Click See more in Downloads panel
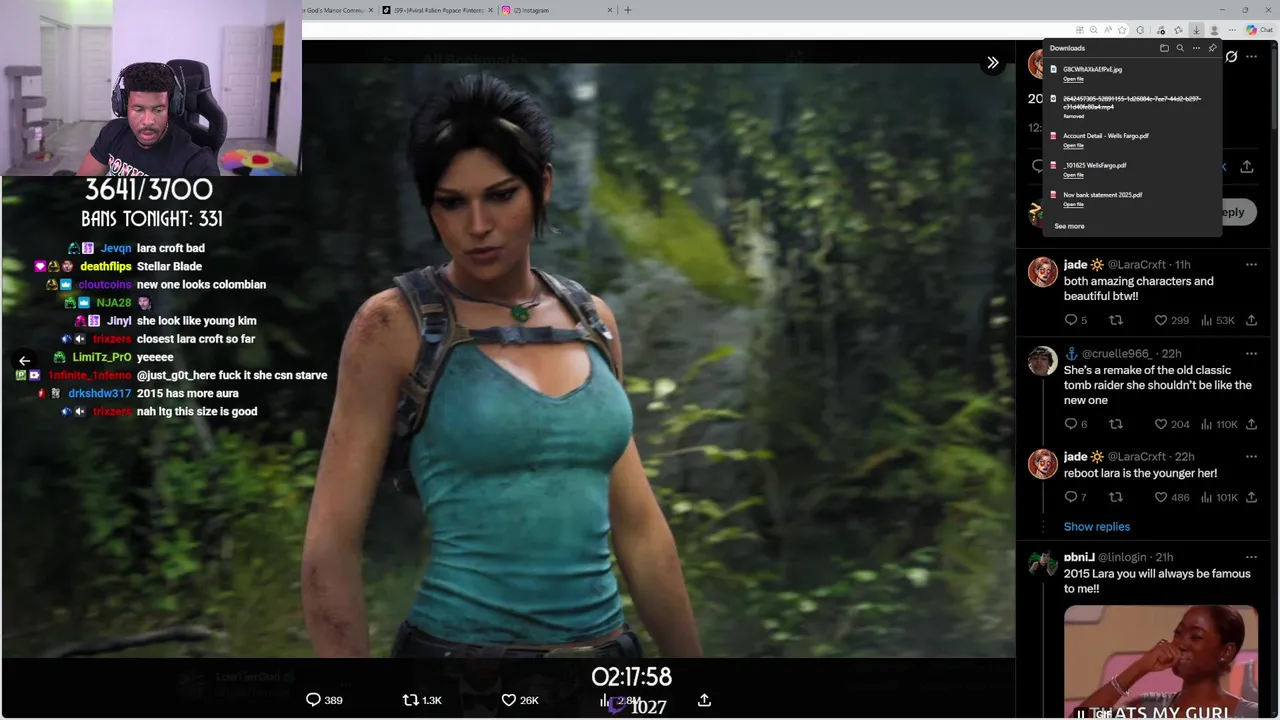Viewport: 1280px width, 720px height. [1069, 226]
